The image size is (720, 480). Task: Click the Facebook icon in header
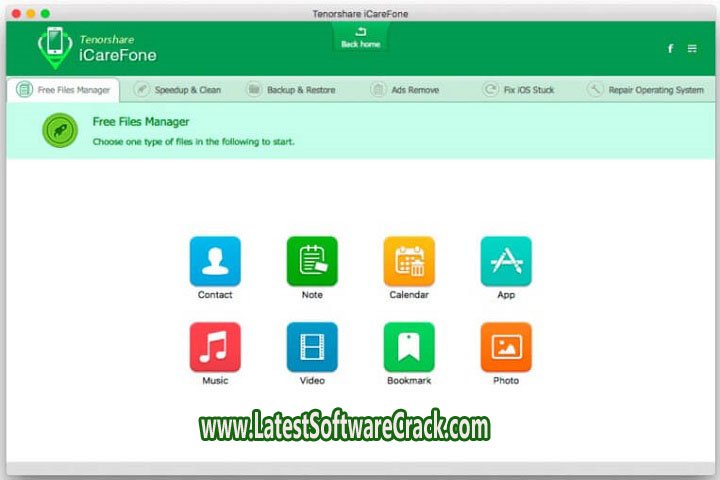[670, 48]
